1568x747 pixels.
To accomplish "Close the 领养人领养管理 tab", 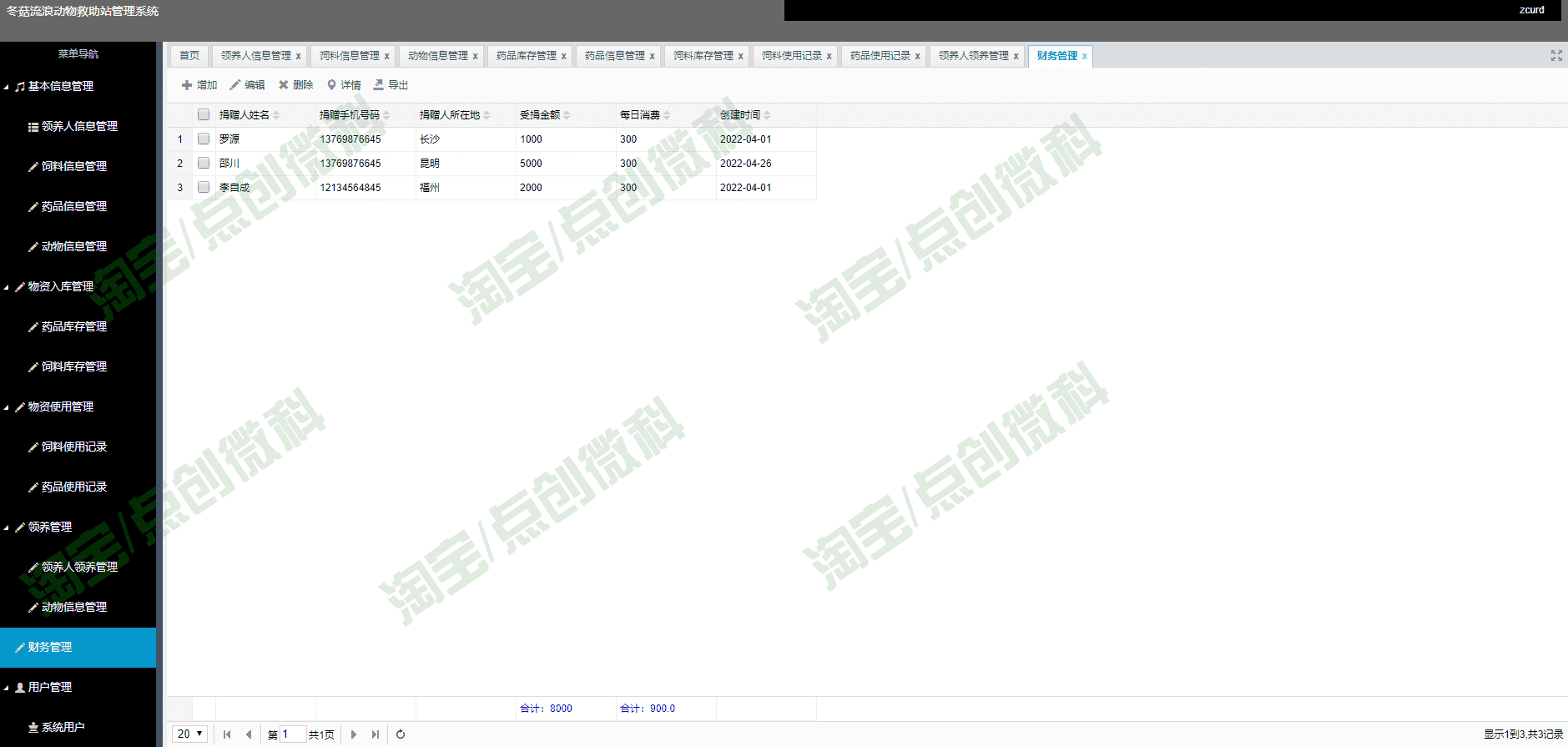I will (1016, 57).
